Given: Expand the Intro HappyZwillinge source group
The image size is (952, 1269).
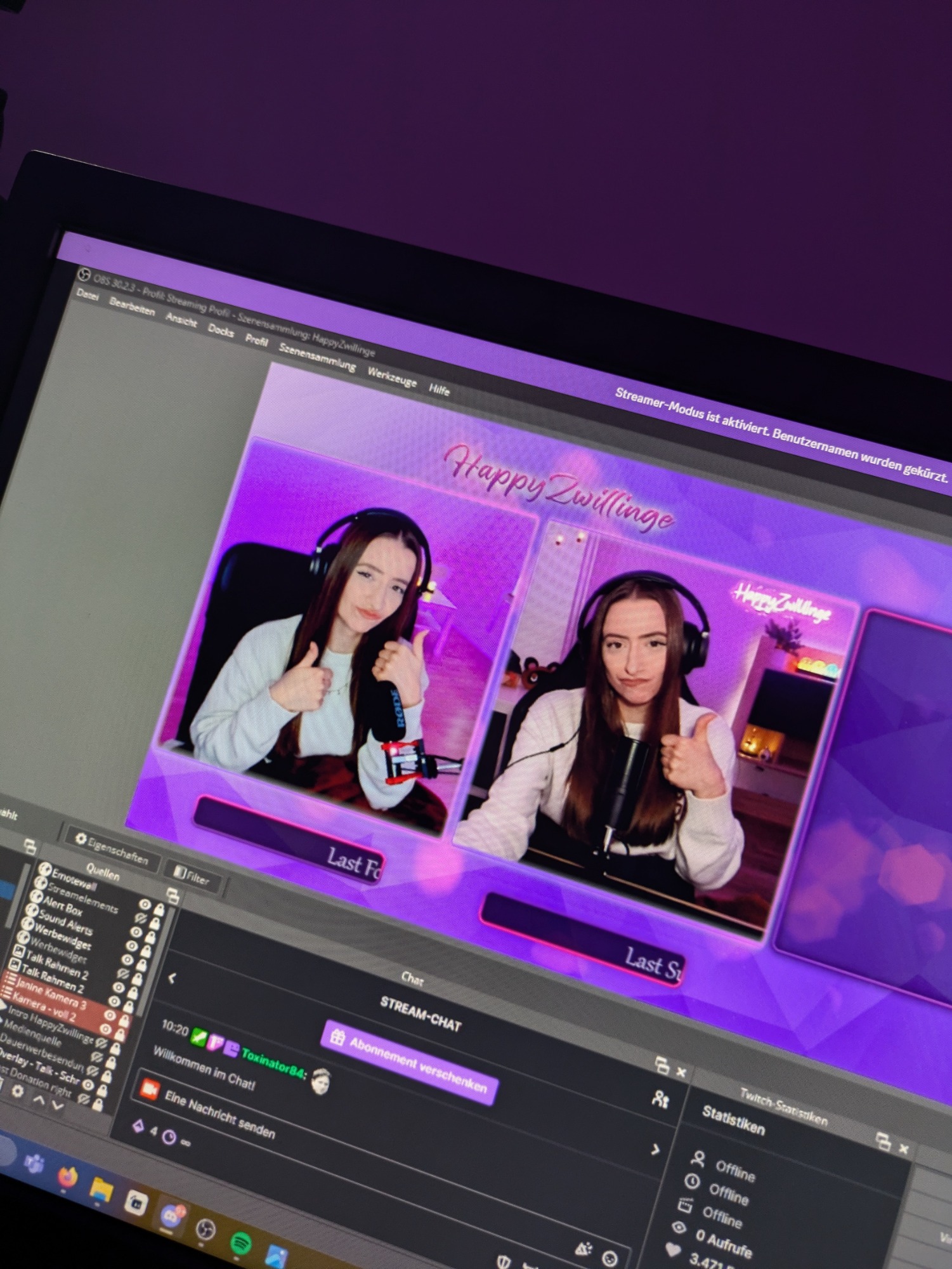Looking at the screenshot, I should point(3,1006).
